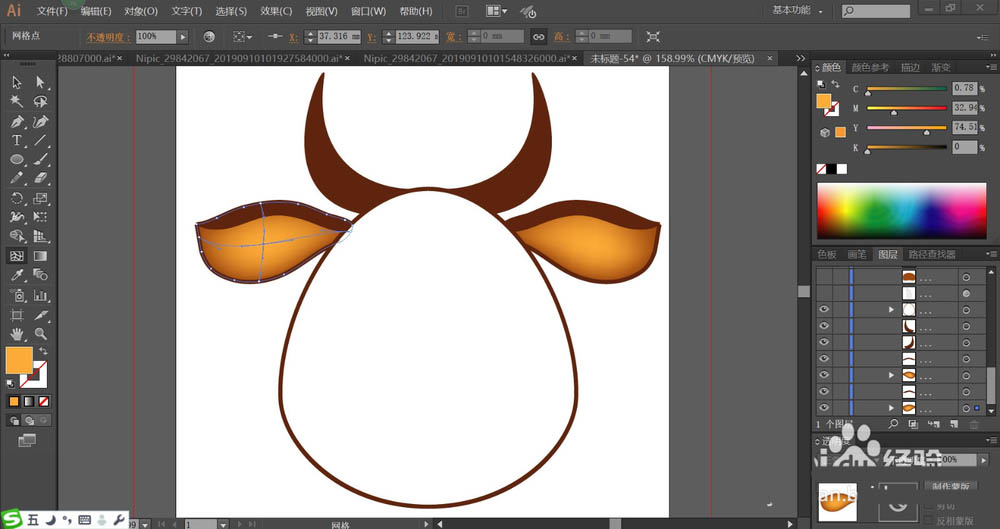The height and width of the screenshot is (529, 1000).
Task: Toggle visibility eye of the bottom layer row
Action: click(824, 408)
